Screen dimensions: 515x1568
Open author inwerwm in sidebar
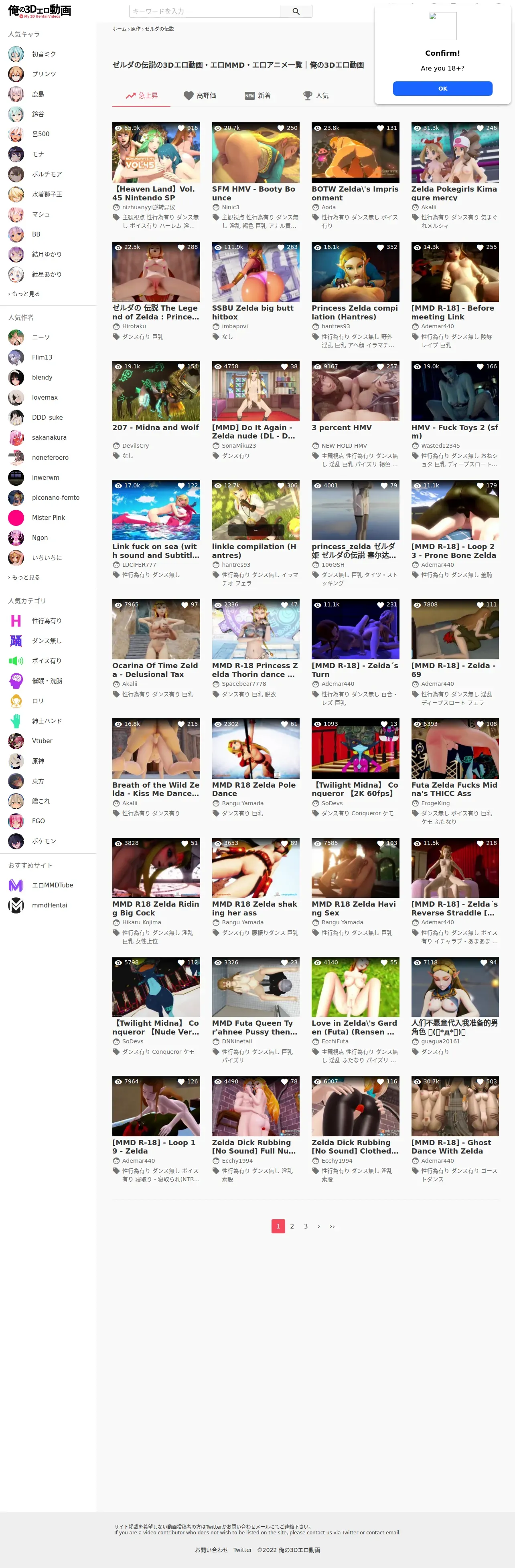49,478
